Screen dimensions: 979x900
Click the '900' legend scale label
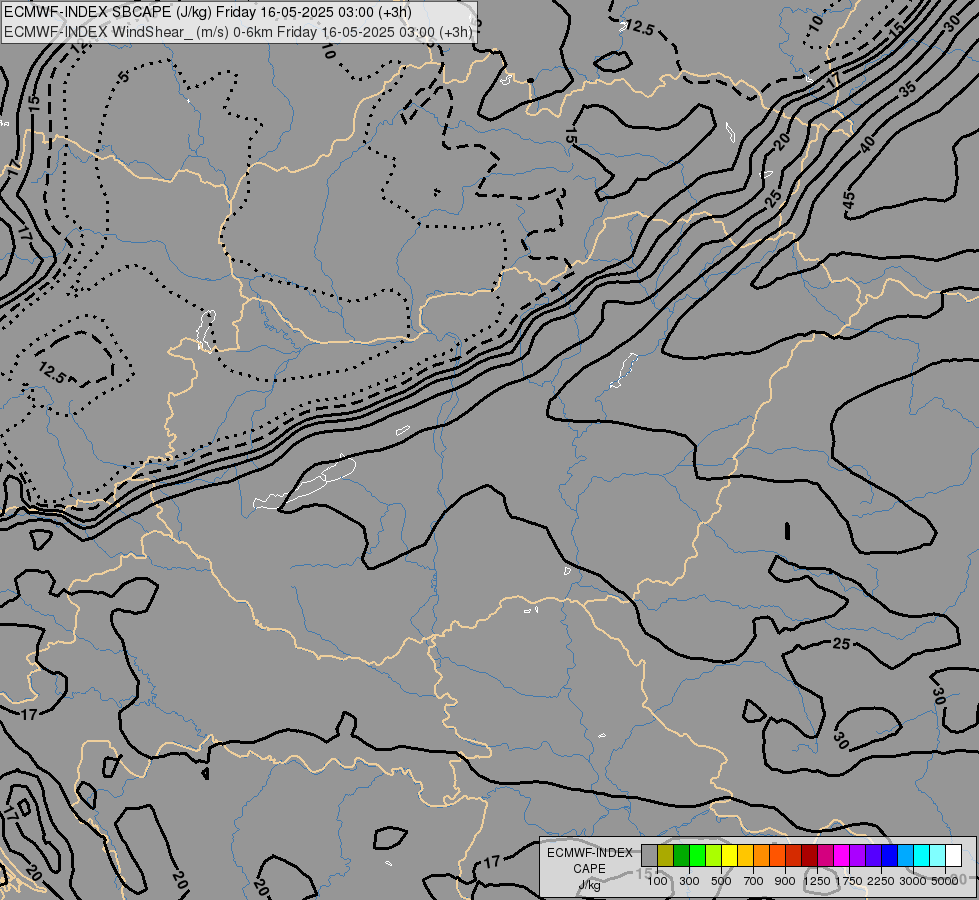coord(785,881)
